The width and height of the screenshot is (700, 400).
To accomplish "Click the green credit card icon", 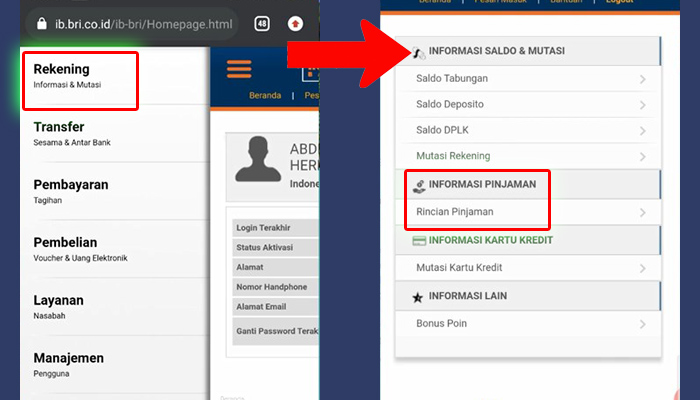I will 419,241.
